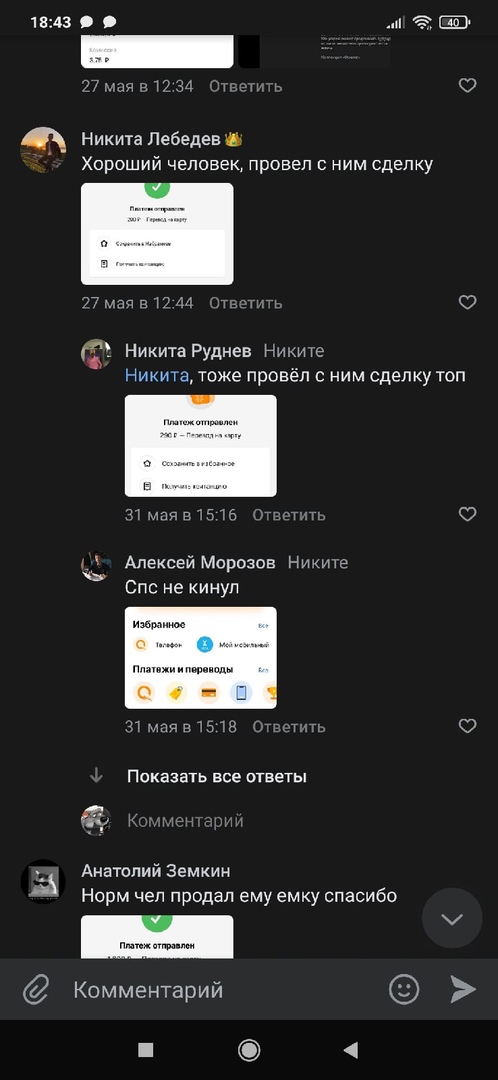Expand Показать все ответы
The width and height of the screenshot is (498, 1080).
point(216,776)
